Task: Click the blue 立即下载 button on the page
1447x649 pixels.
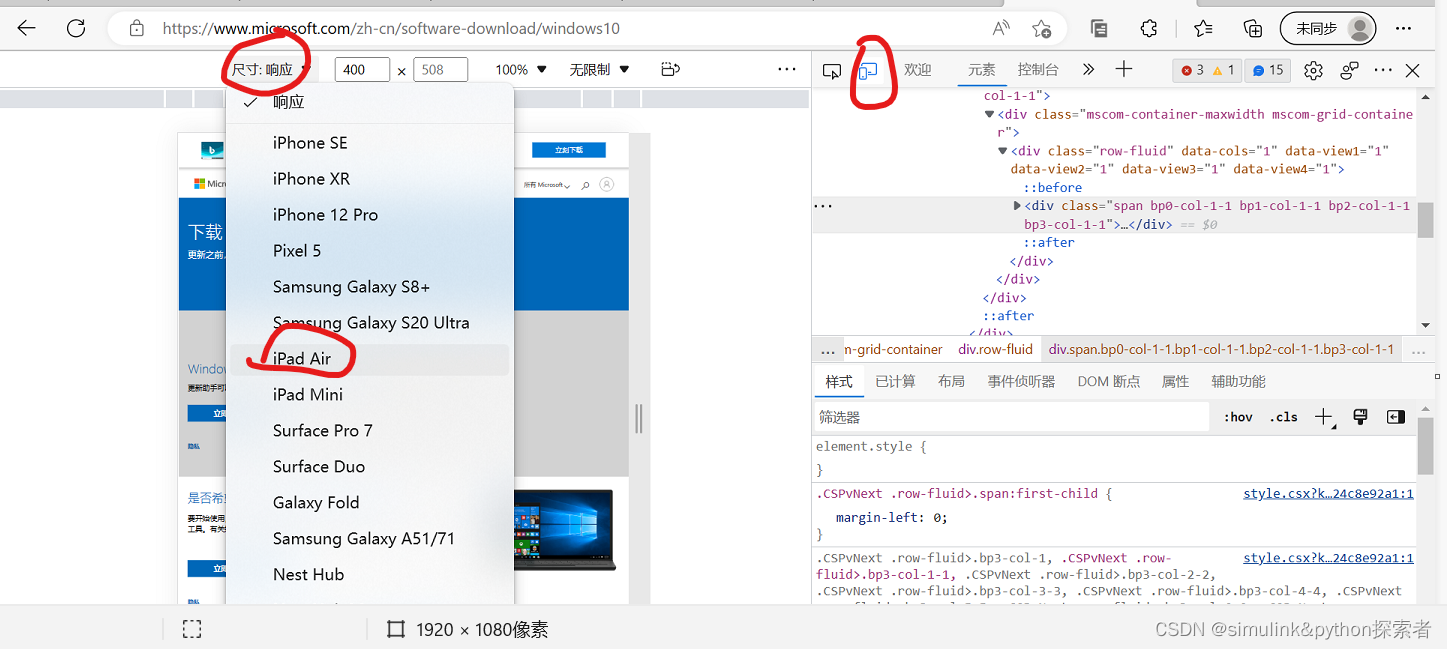Action: [569, 150]
